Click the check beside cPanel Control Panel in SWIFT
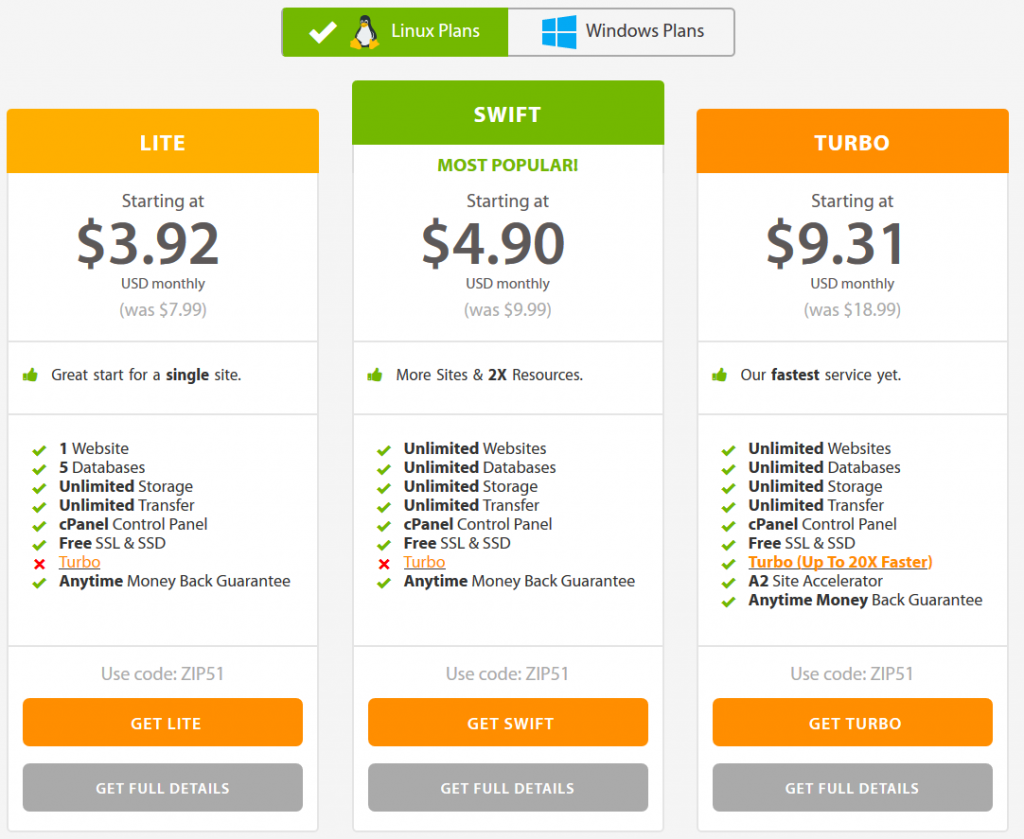 pos(382,524)
